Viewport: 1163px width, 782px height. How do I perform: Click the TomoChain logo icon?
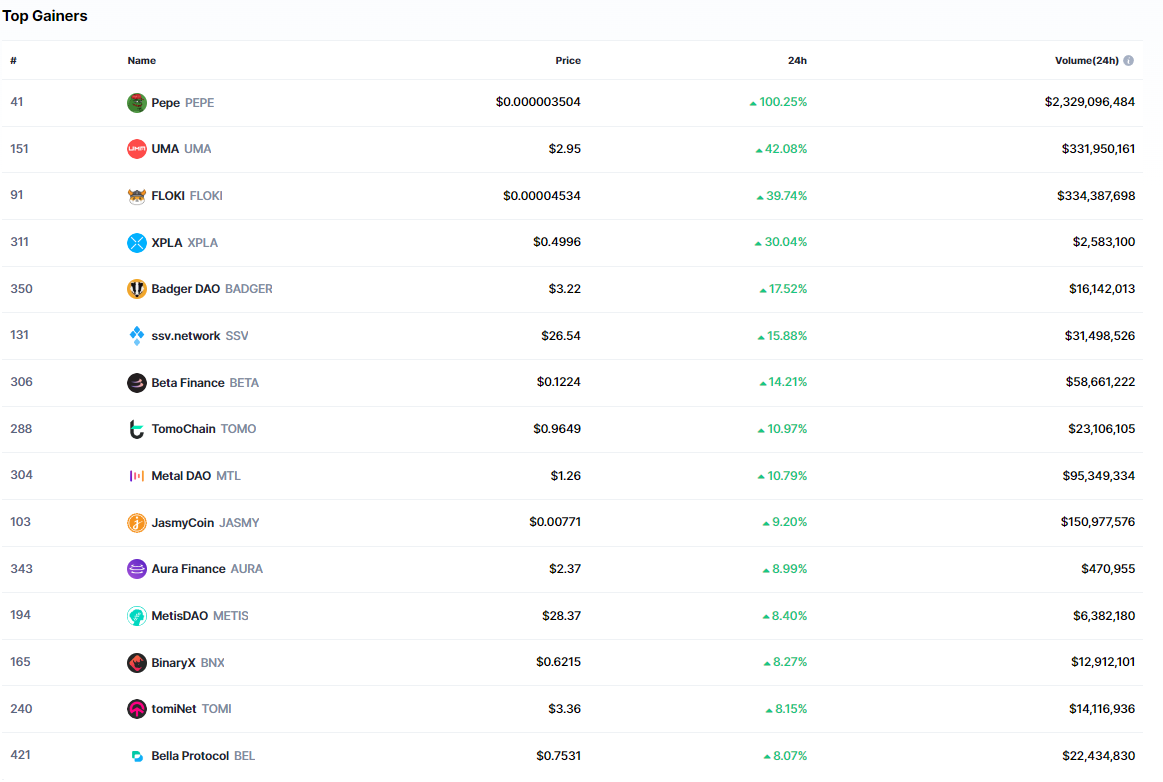click(137, 429)
